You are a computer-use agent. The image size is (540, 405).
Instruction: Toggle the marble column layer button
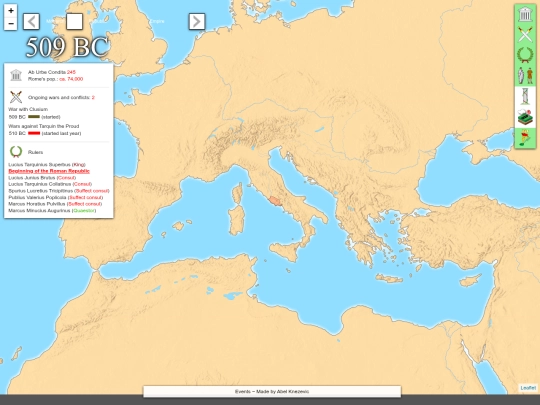[525, 96]
